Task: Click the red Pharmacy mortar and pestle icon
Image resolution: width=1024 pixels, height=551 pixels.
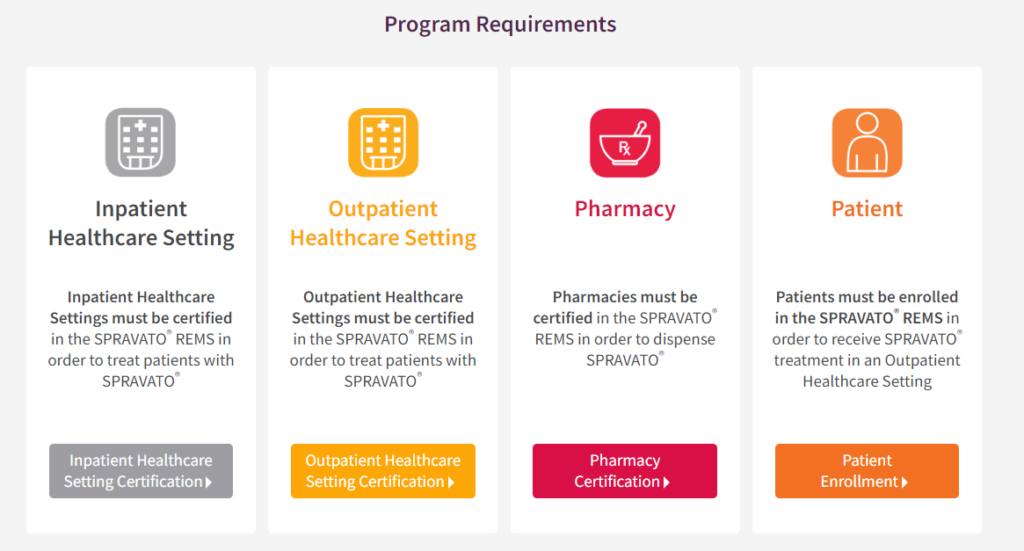Action: coord(625,143)
